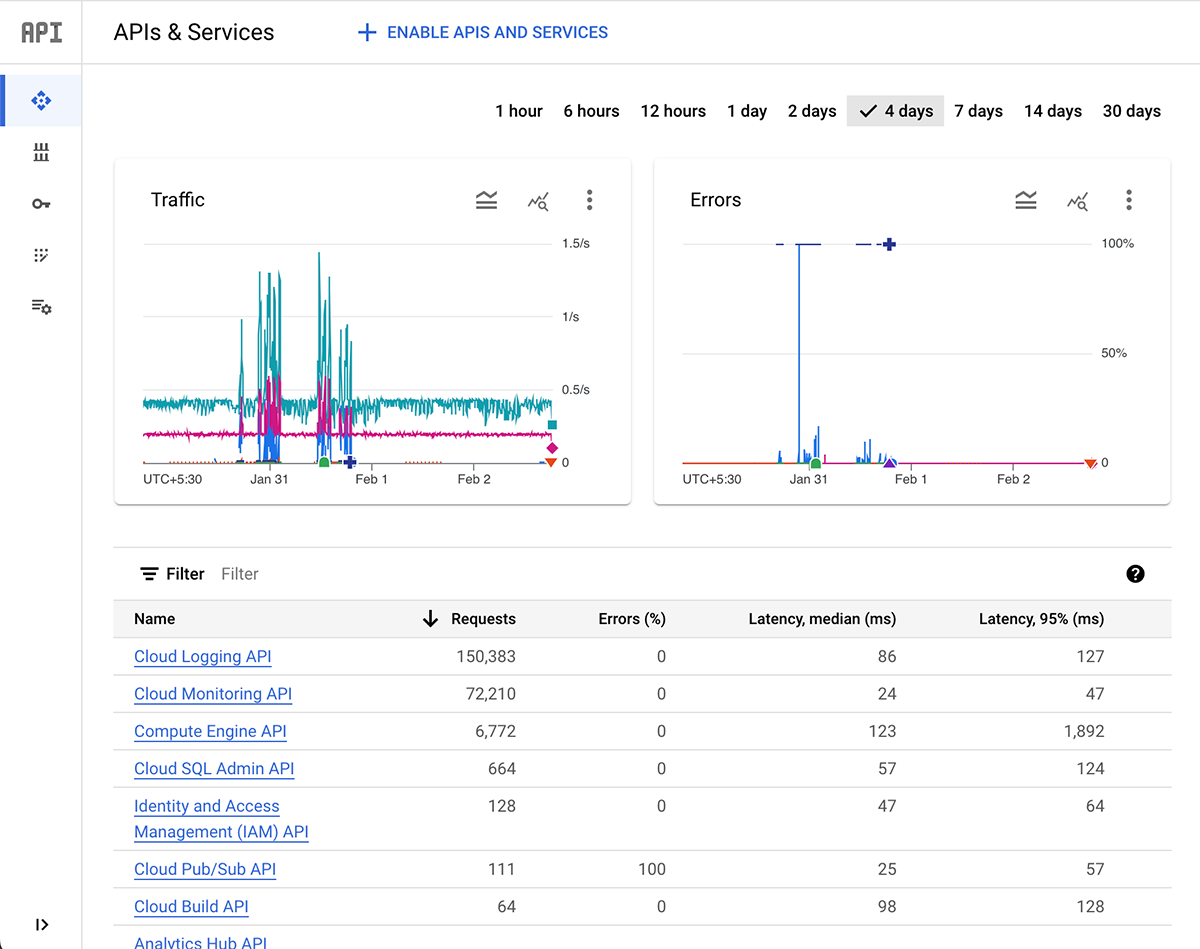The width and height of the screenshot is (1200, 949).
Task: Select the checked 4 days time range
Action: [896, 111]
